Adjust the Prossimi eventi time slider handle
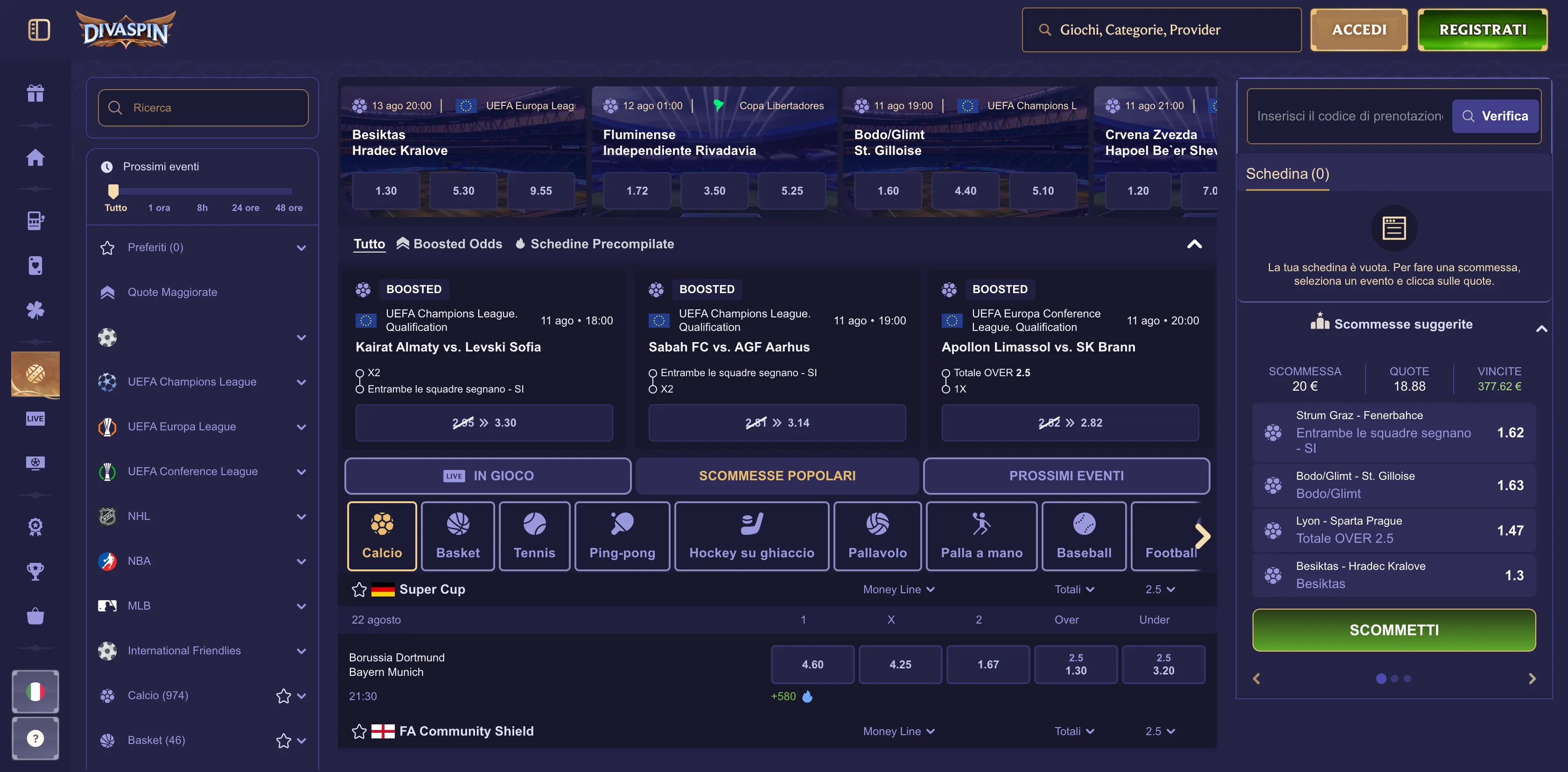 coord(113,191)
